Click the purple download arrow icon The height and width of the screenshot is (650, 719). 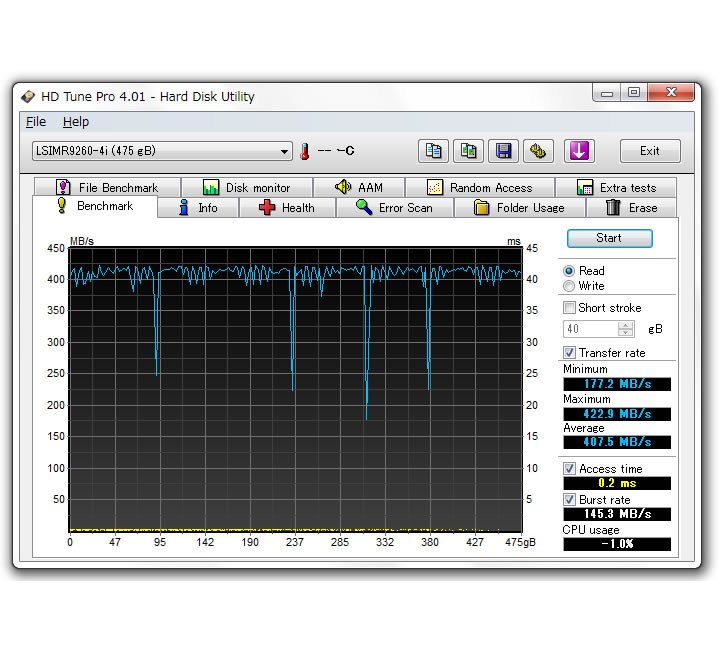pos(580,151)
